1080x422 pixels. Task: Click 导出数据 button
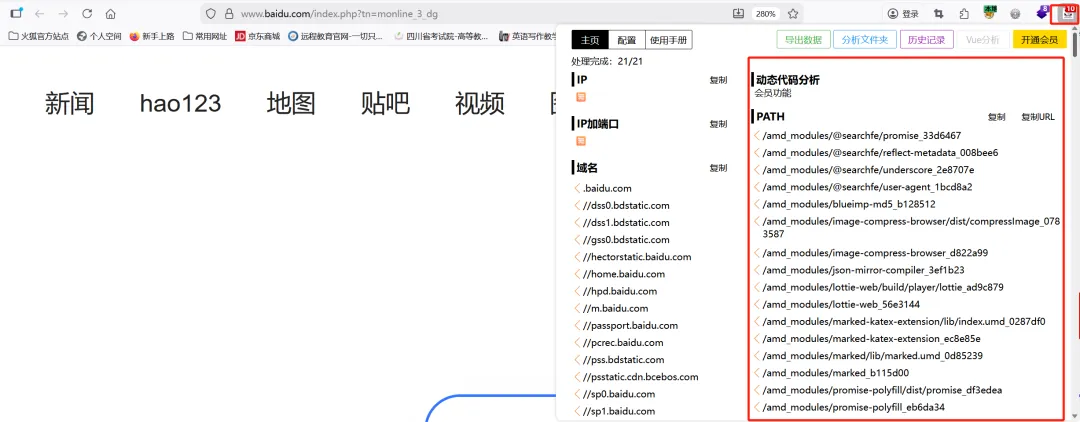pyautogui.click(x=803, y=40)
